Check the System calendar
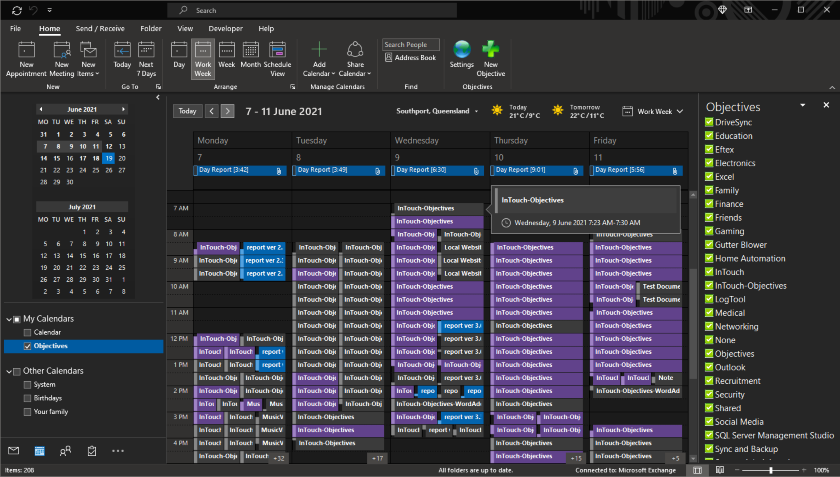The height and width of the screenshot is (477, 840). [x=27, y=385]
